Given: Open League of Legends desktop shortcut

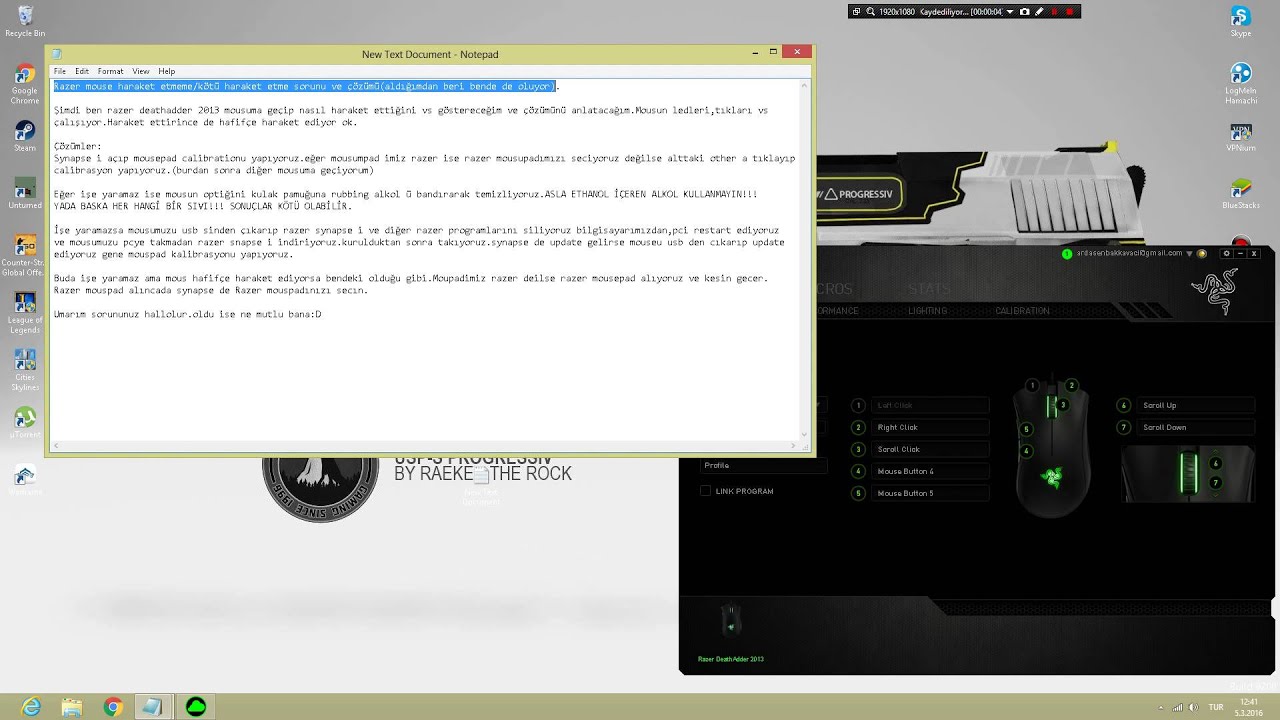Looking at the screenshot, I should [x=25, y=313].
